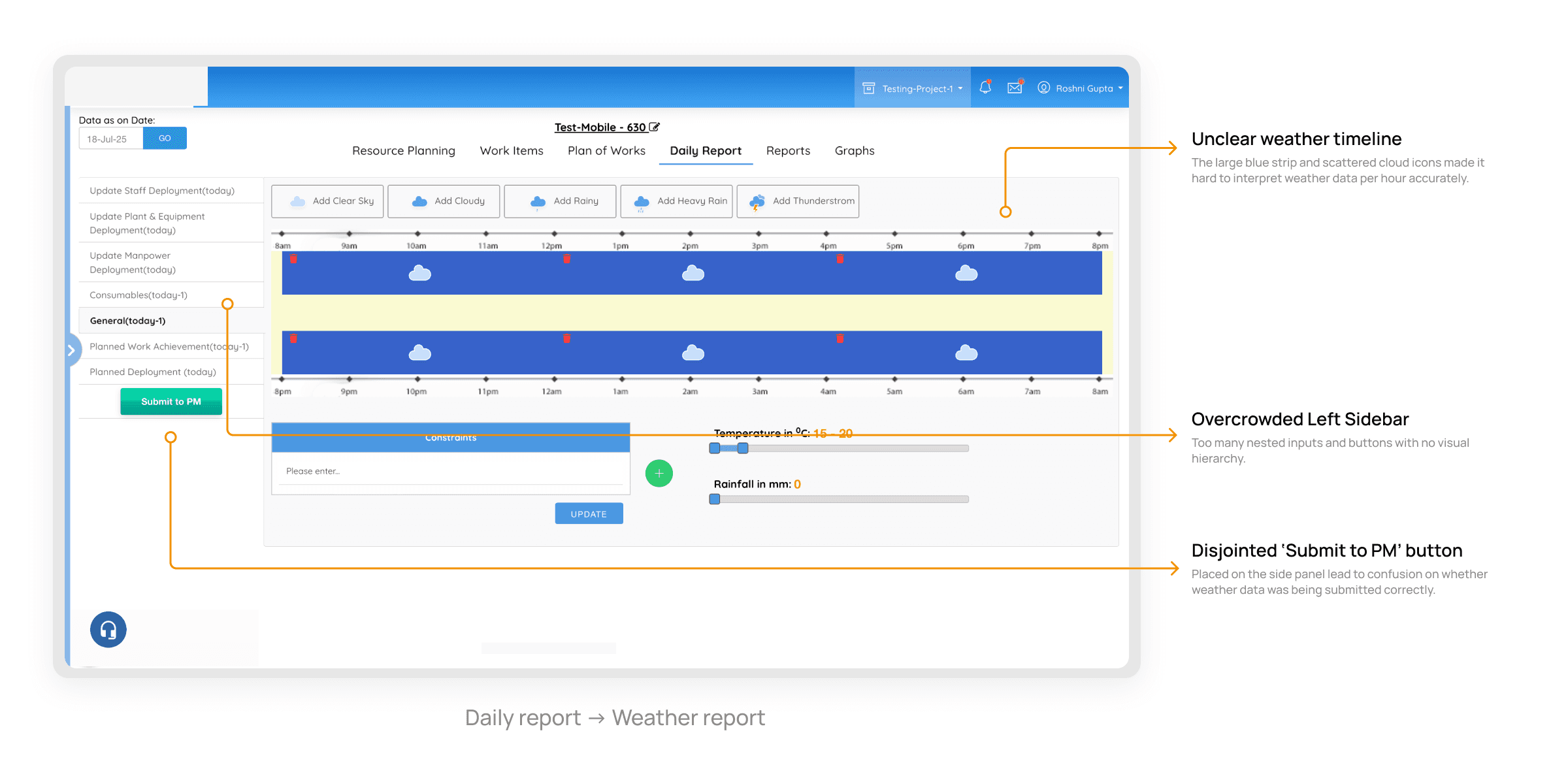Open the mail envelope icon
The height and width of the screenshot is (782, 1568).
click(1015, 88)
